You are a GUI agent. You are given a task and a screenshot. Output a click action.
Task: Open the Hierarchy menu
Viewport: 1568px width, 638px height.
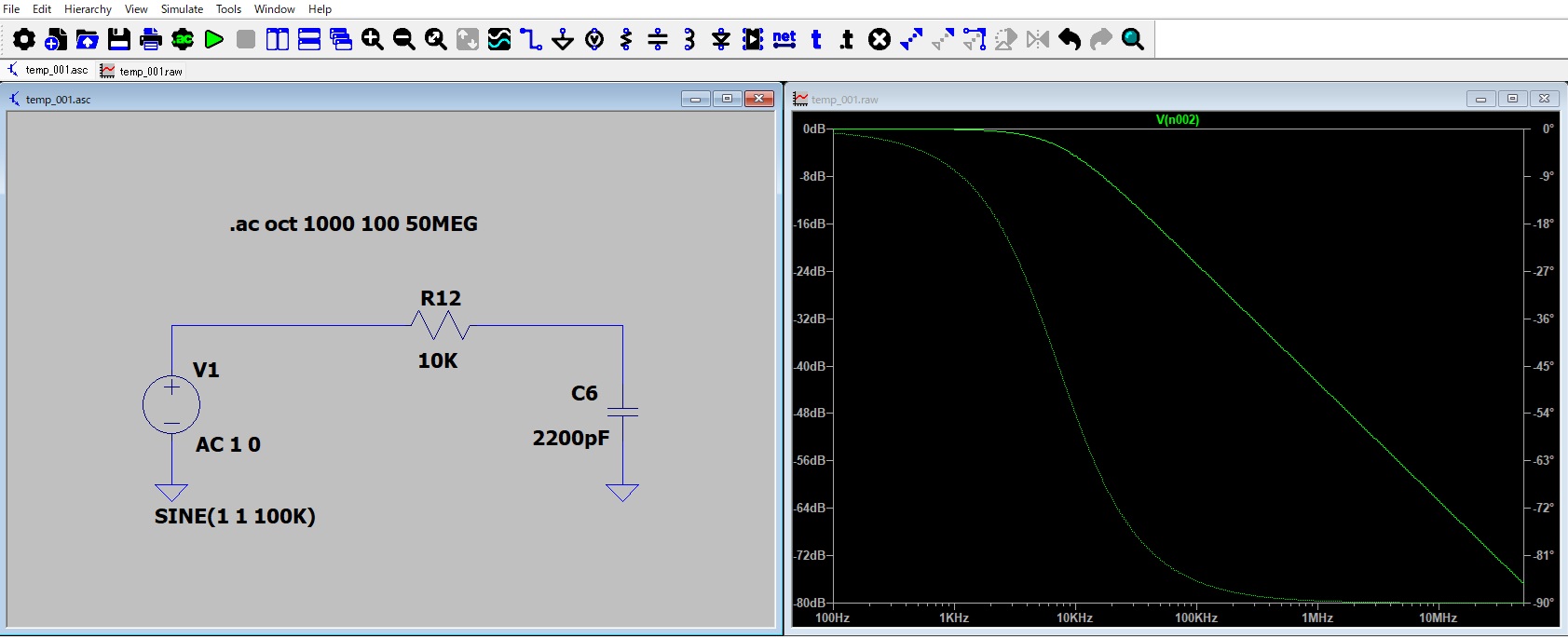tap(88, 9)
